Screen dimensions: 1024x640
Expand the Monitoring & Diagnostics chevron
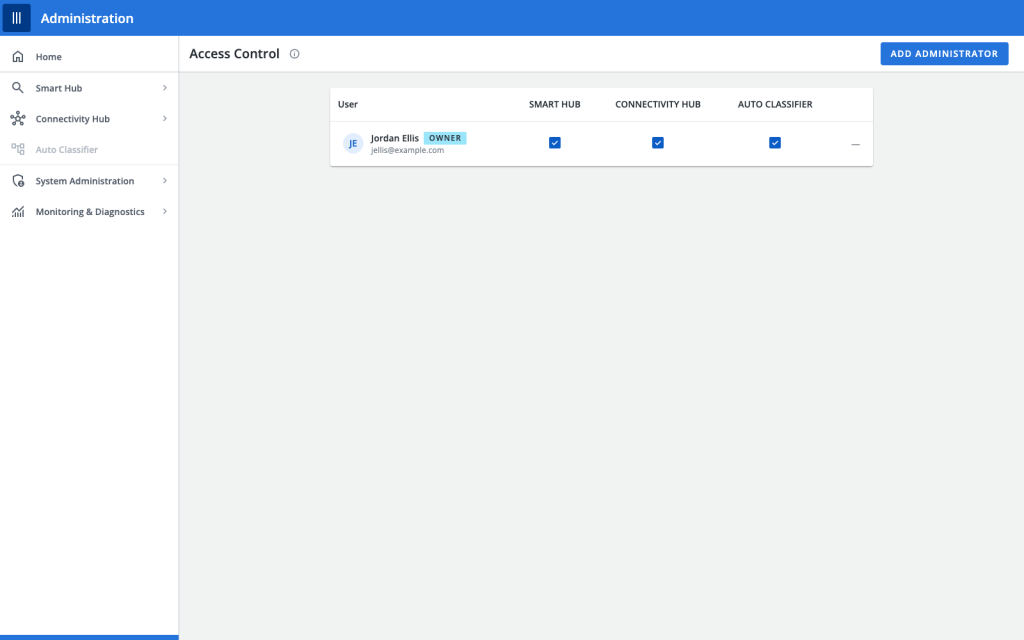(165, 211)
